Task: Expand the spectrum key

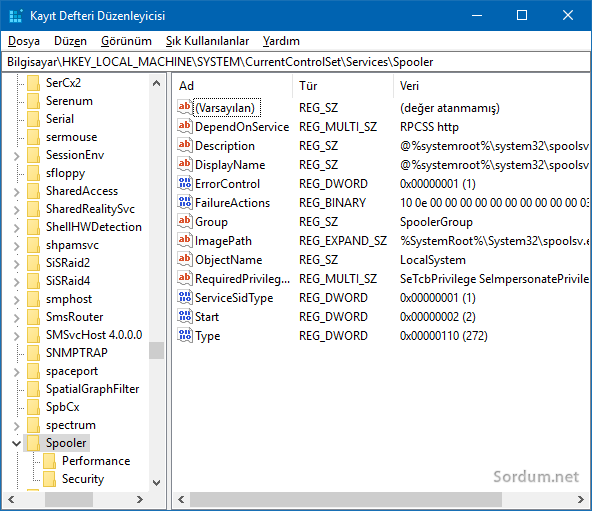Action: coord(16,425)
